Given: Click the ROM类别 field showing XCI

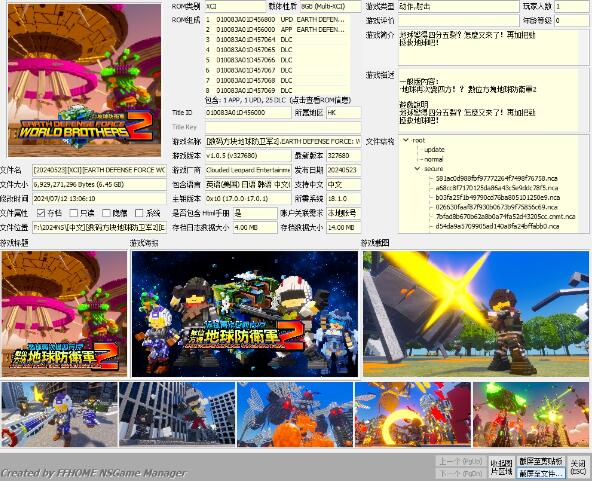Looking at the screenshot, I should [x=236, y=6].
